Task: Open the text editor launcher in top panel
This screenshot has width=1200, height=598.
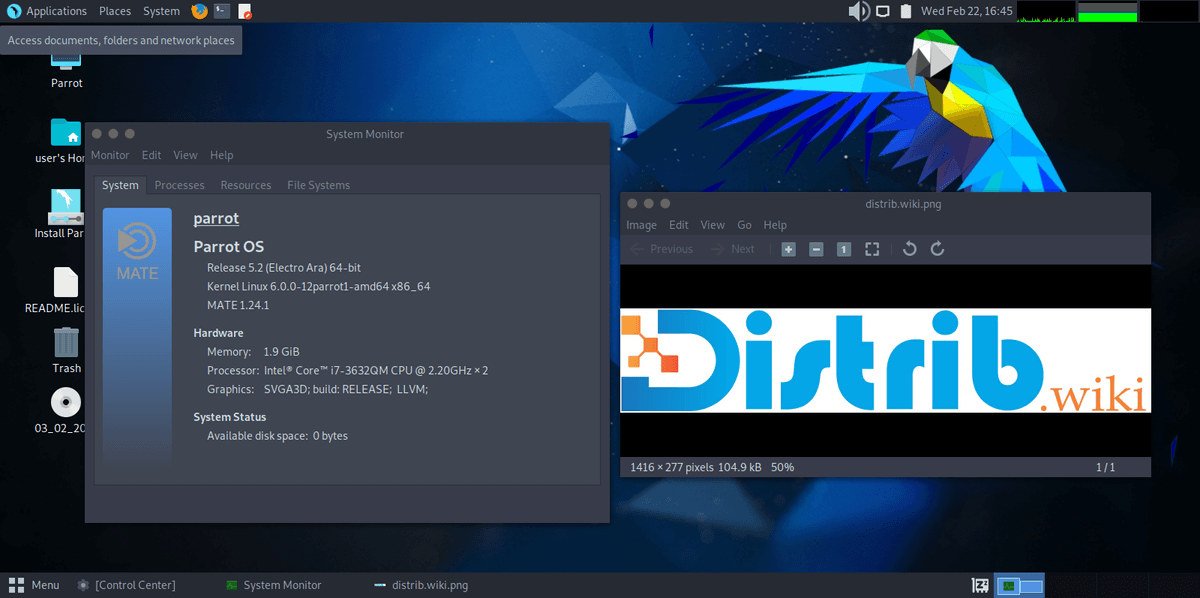Action: pos(244,11)
